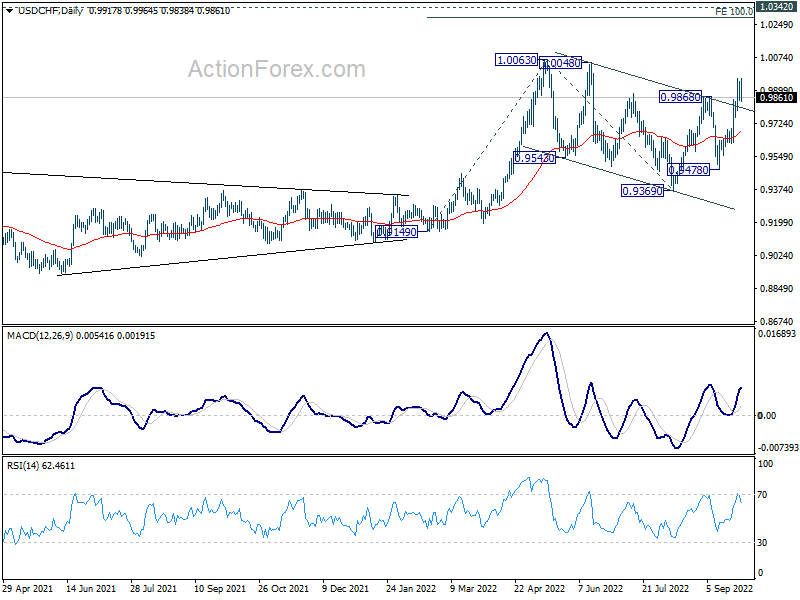
Task: Select the 0.91490 price label
Action: pos(395,232)
